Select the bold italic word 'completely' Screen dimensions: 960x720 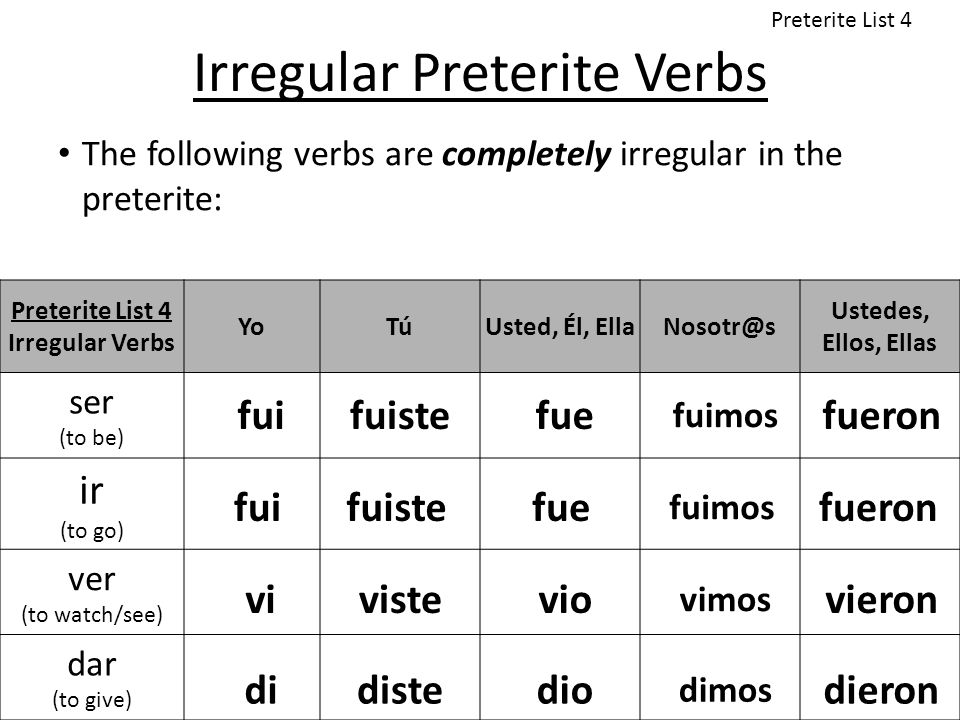coord(526,154)
